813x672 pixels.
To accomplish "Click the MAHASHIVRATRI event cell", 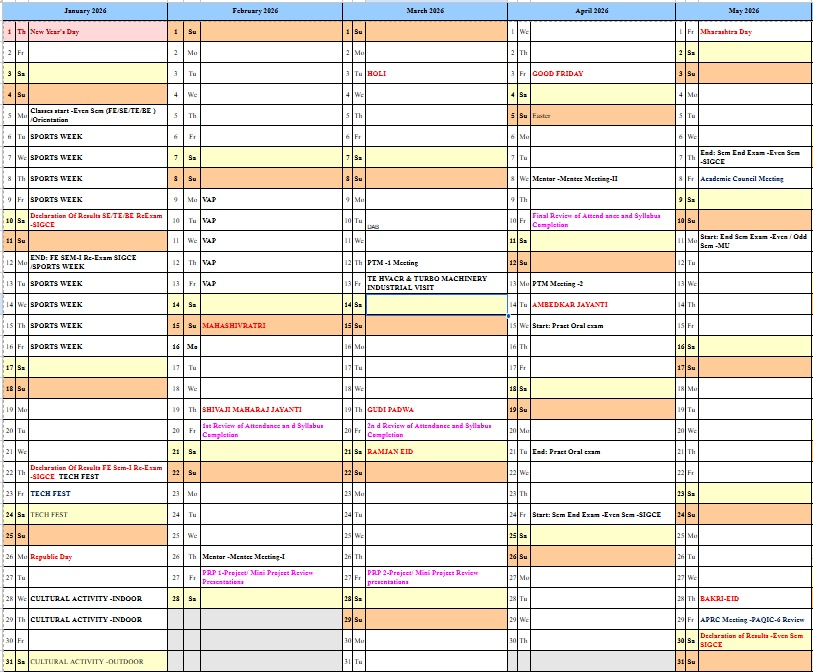I will coord(270,326).
